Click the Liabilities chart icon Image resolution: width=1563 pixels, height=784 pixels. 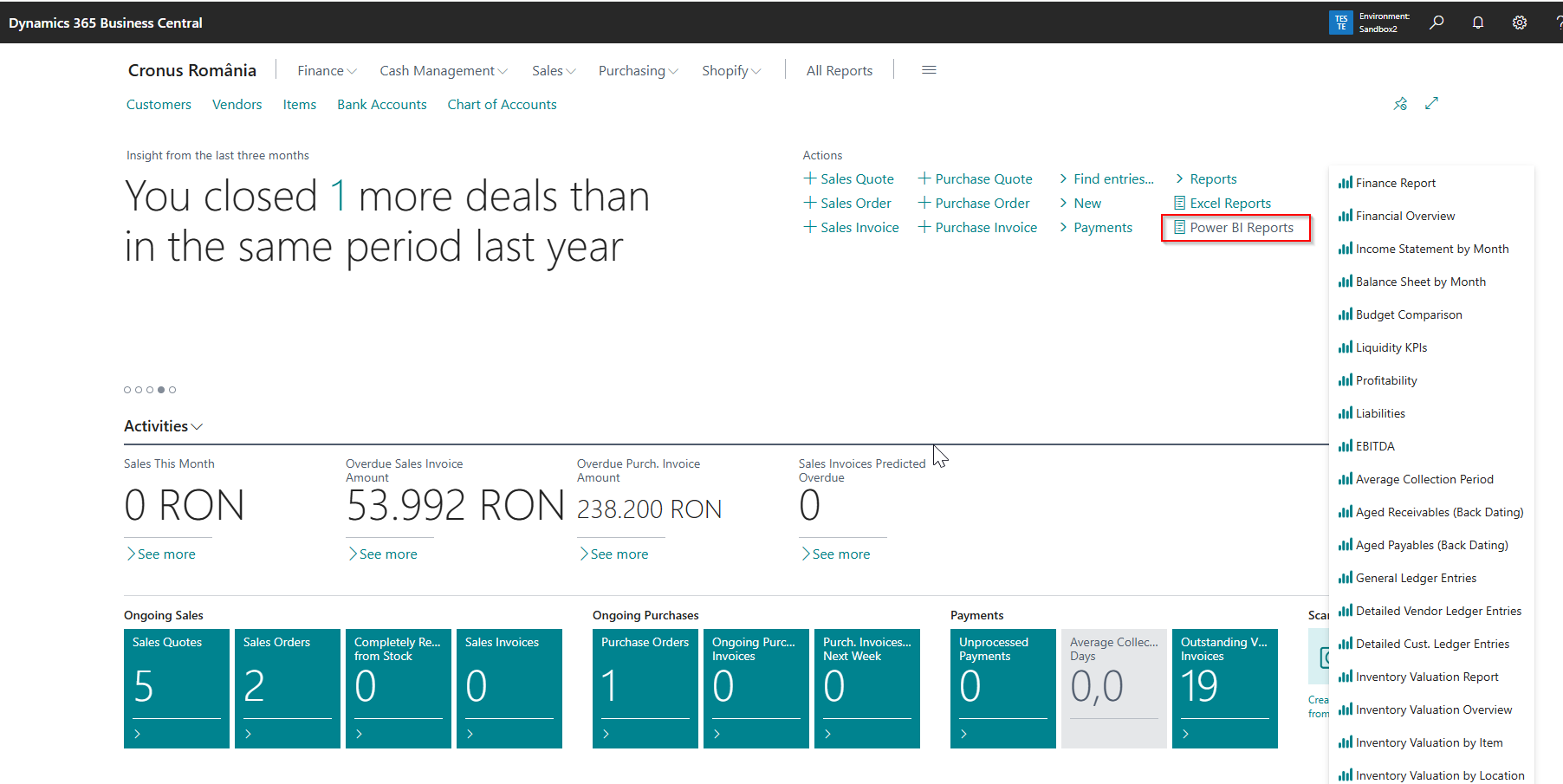tap(1346, 413)
